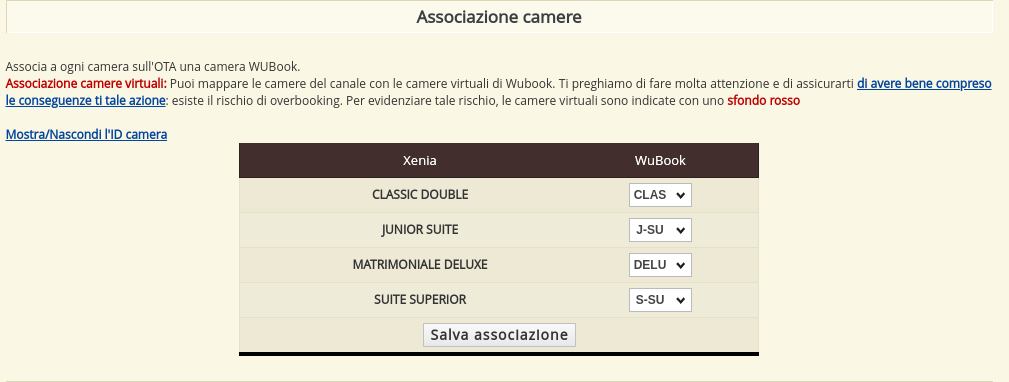Select the MATRIMONIALE DELUXE room label
Viewport: 1009px width, 382px height.
[420, 264]
